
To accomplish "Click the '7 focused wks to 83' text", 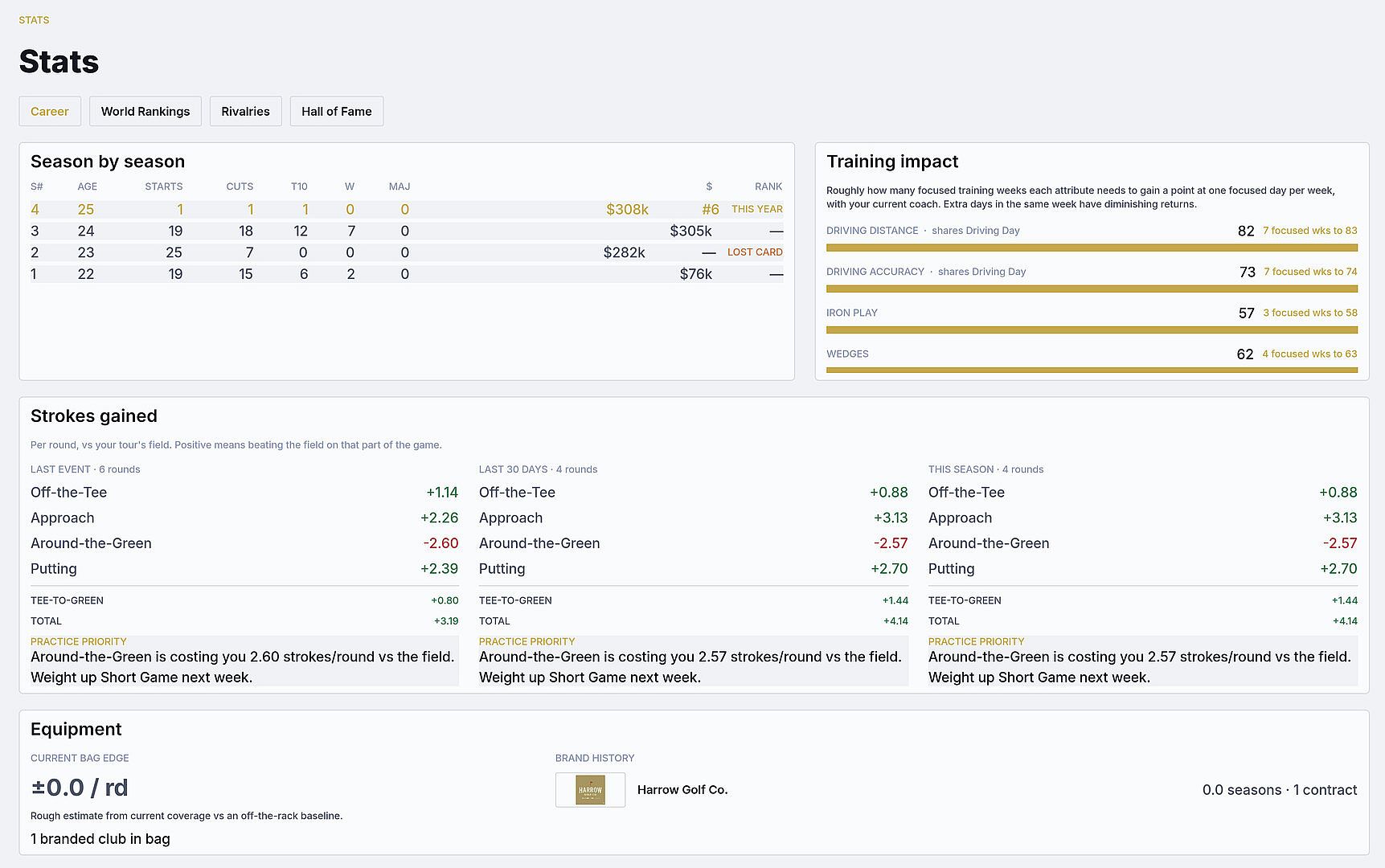I will (x=1310, y=231).
